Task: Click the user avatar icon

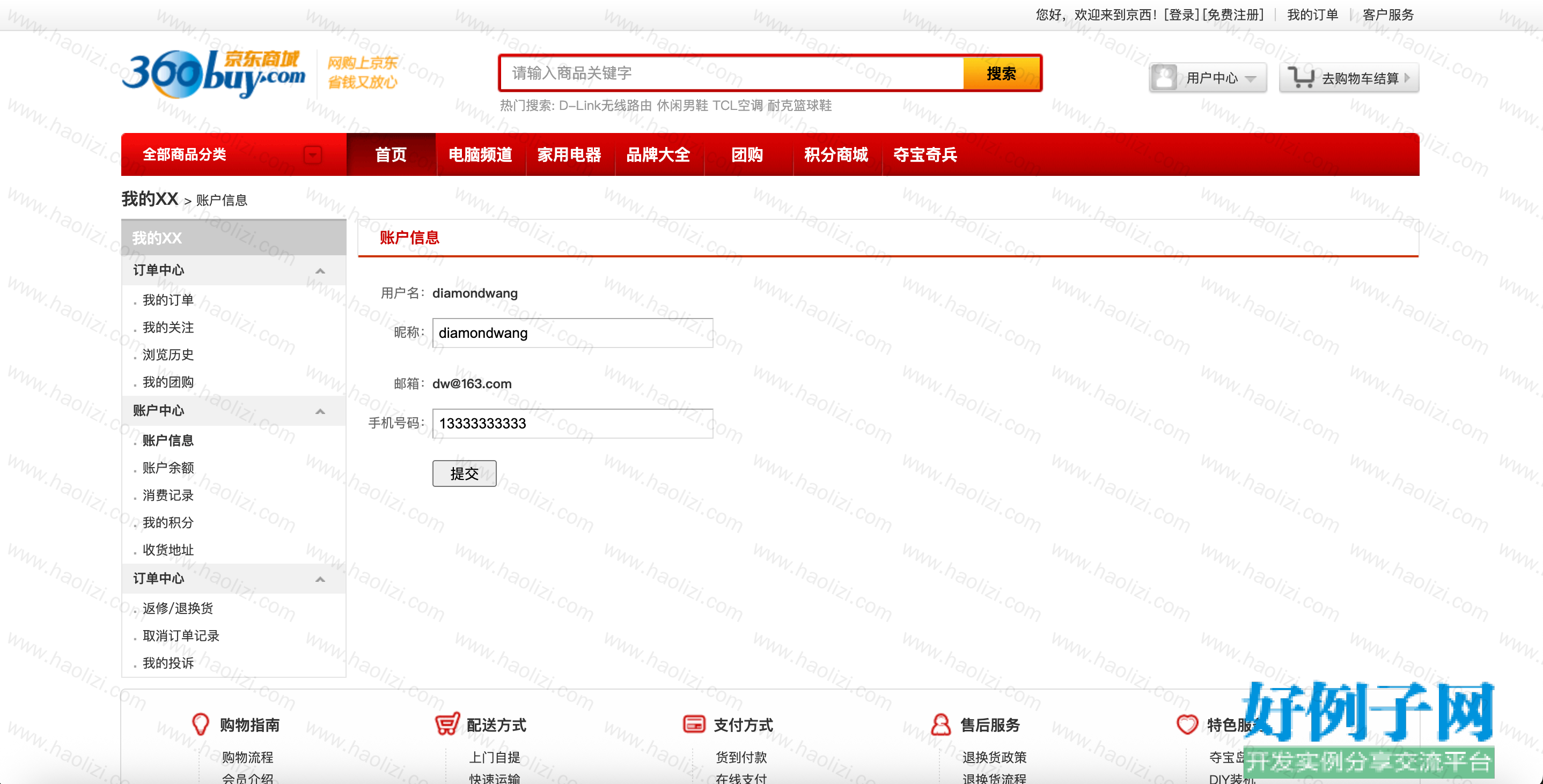Action: [1164, 78]
